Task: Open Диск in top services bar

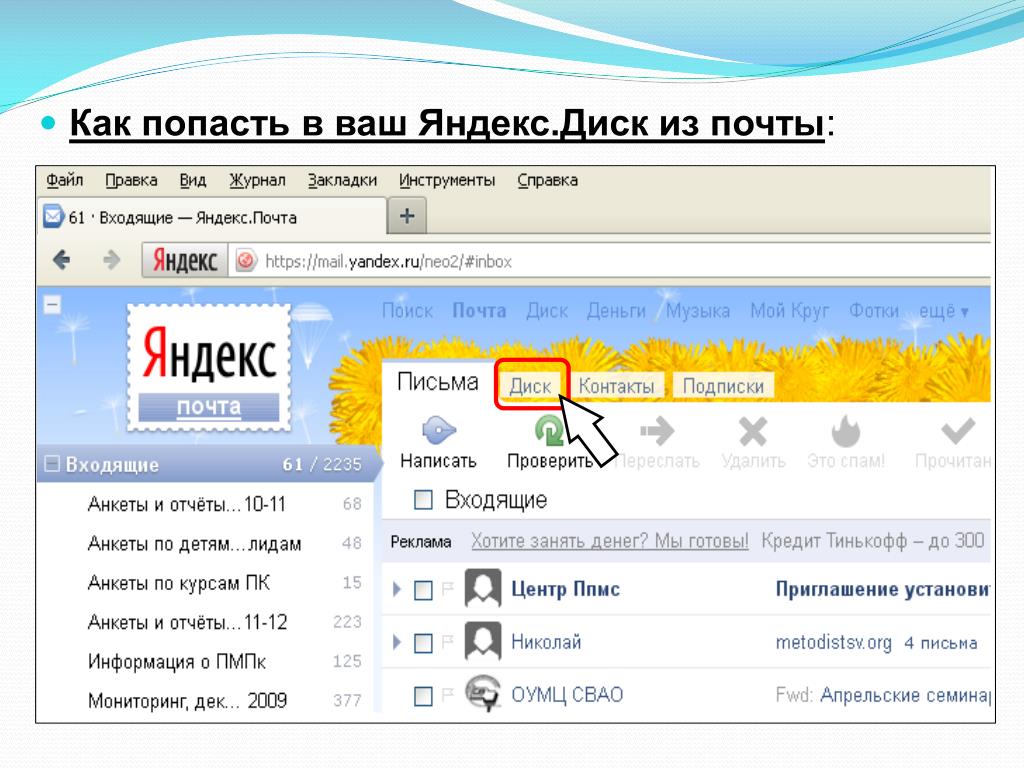Action: (x=547, y=311)
